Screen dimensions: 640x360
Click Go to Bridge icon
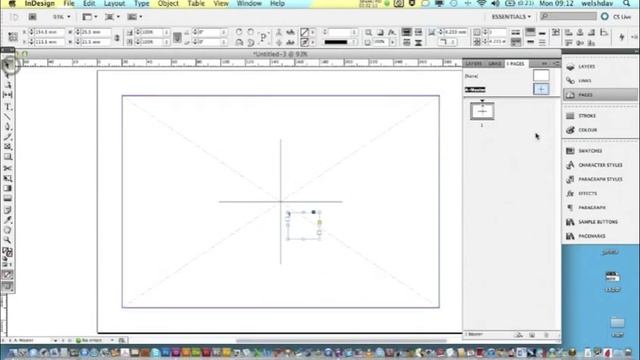point(32,17)
